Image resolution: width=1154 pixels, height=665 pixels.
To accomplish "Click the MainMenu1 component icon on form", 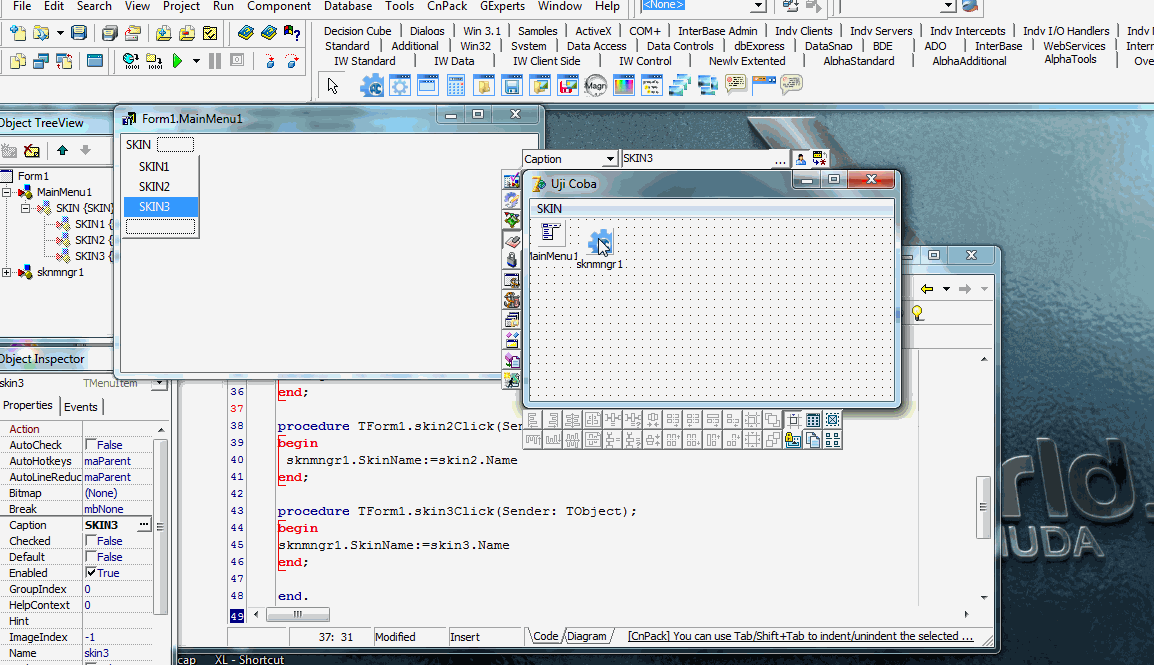I will coord(550,234).
